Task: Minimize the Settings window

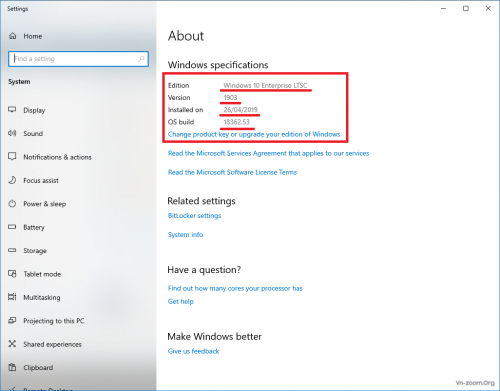Action: [443, 9]
